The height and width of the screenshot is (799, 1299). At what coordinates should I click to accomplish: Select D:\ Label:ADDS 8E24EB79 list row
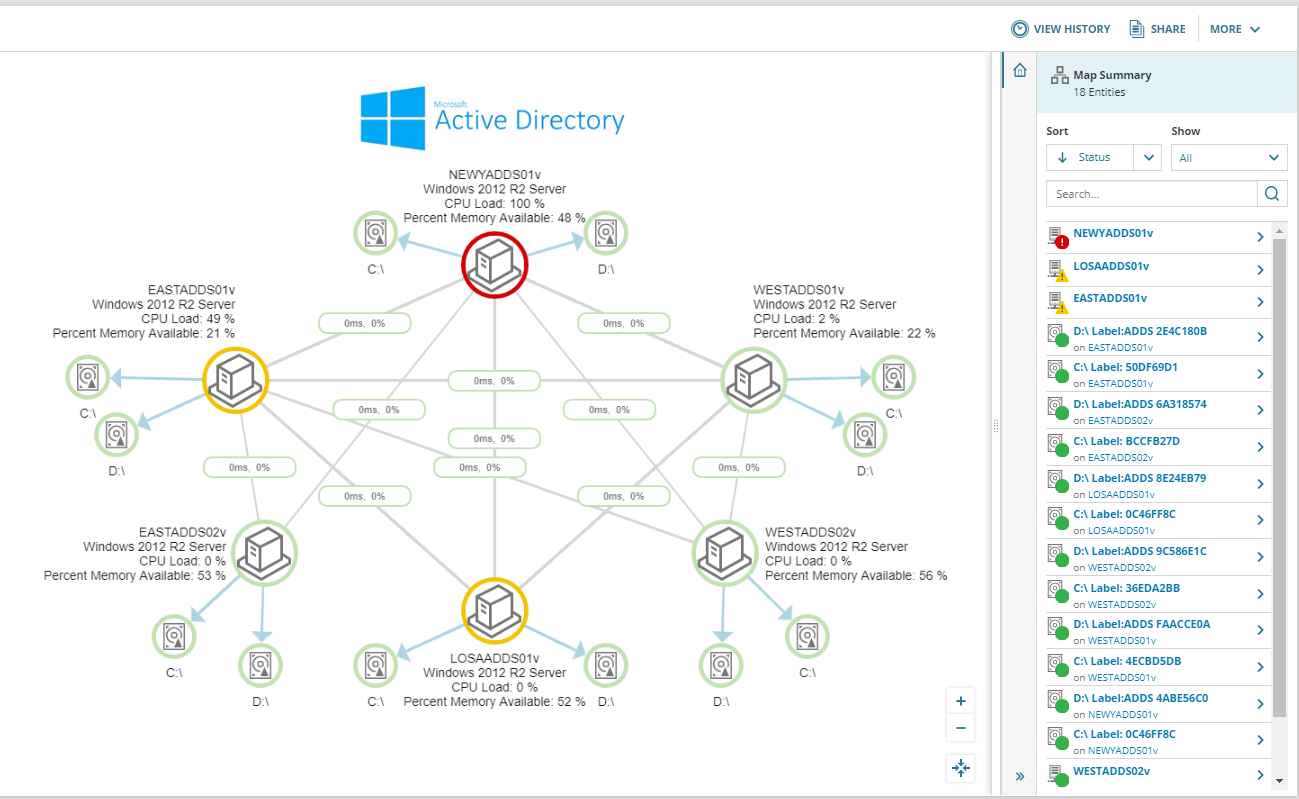tap(1158, 485)
